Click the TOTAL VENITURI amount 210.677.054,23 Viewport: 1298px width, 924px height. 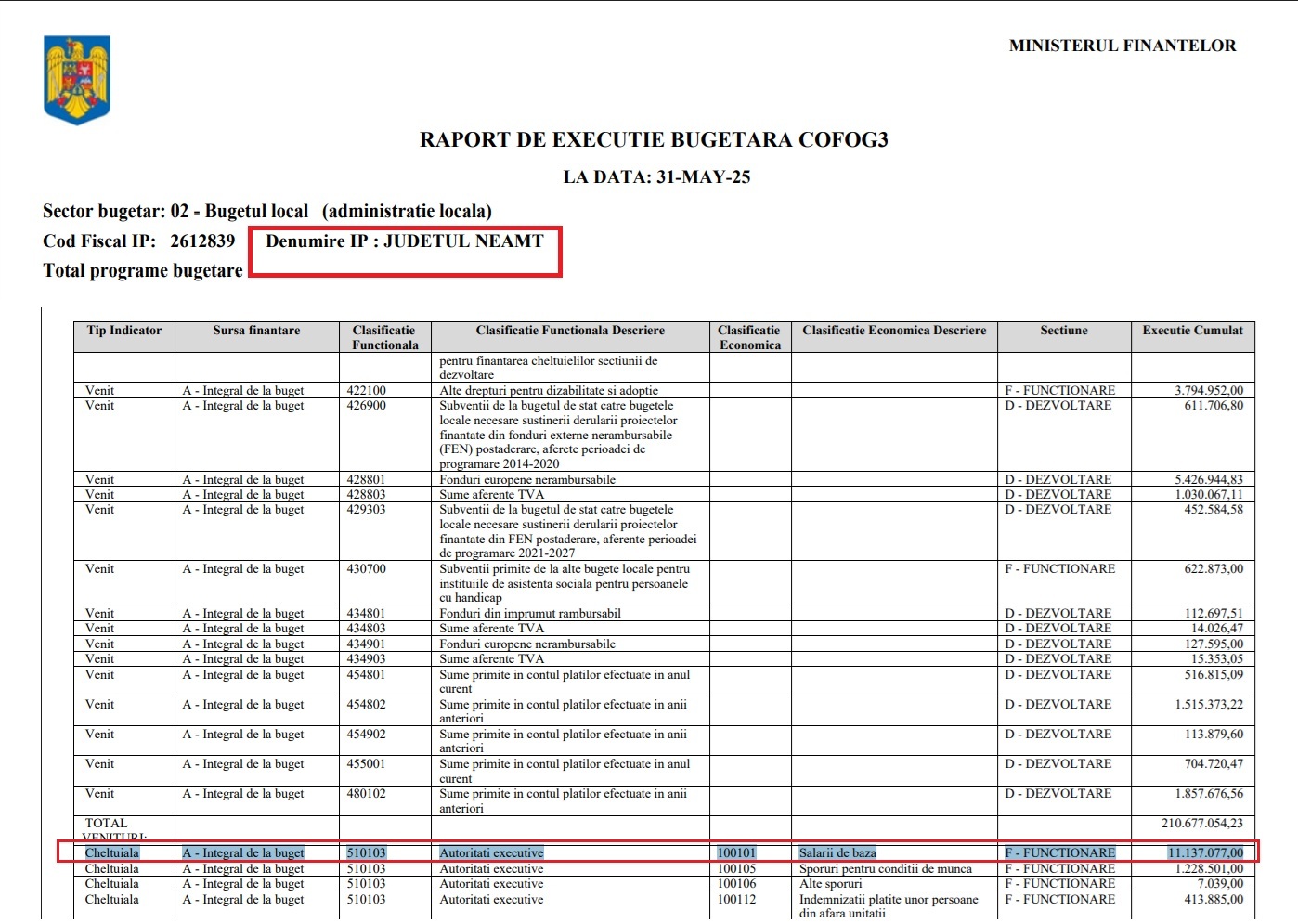[1201, 824]
